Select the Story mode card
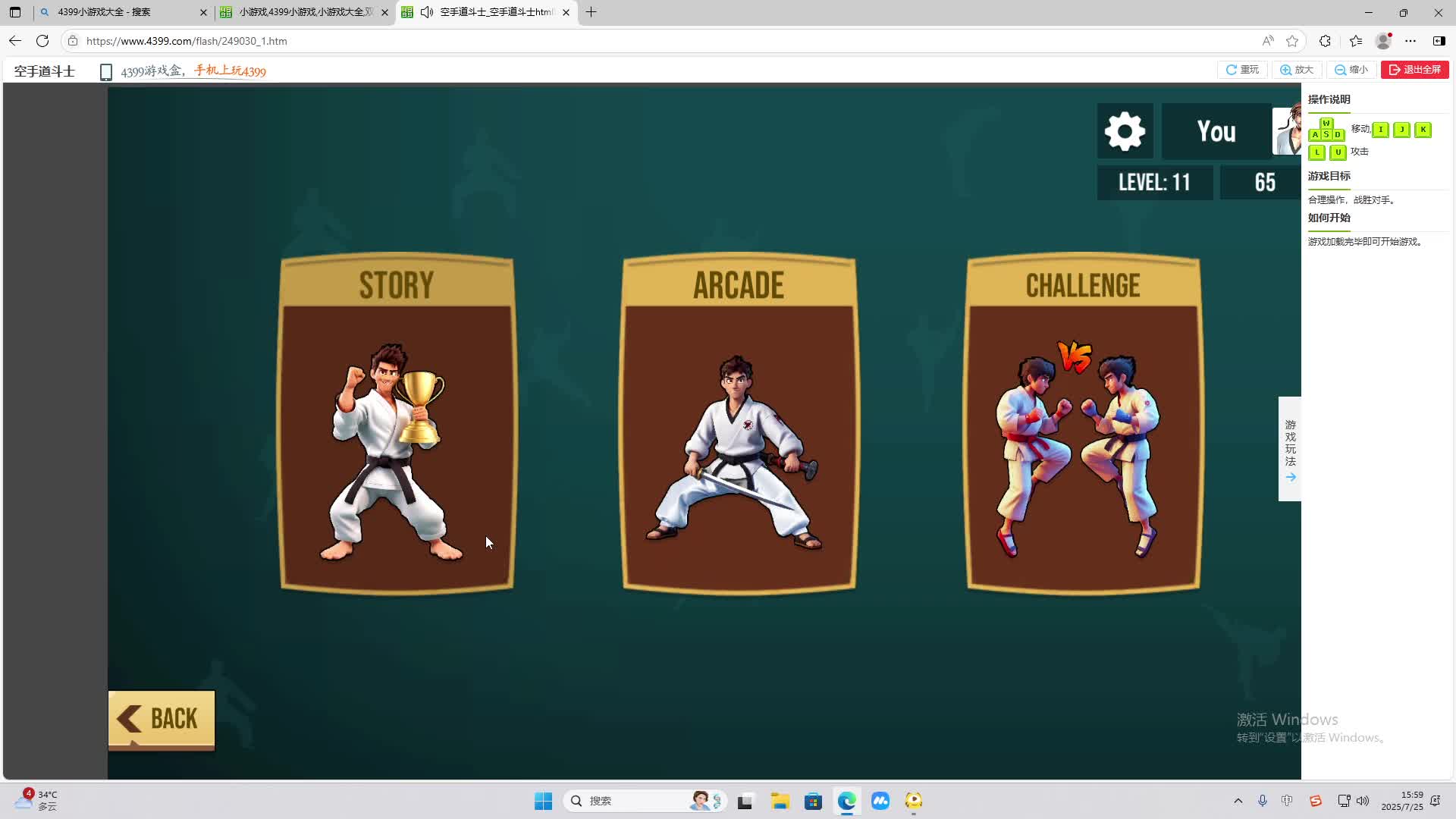1456x819 pixels. click(397, 425)
